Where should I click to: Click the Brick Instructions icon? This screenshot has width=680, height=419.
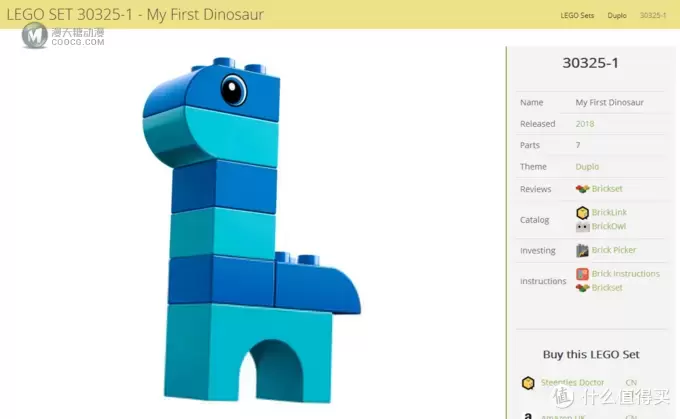click(x=582, y=274)
